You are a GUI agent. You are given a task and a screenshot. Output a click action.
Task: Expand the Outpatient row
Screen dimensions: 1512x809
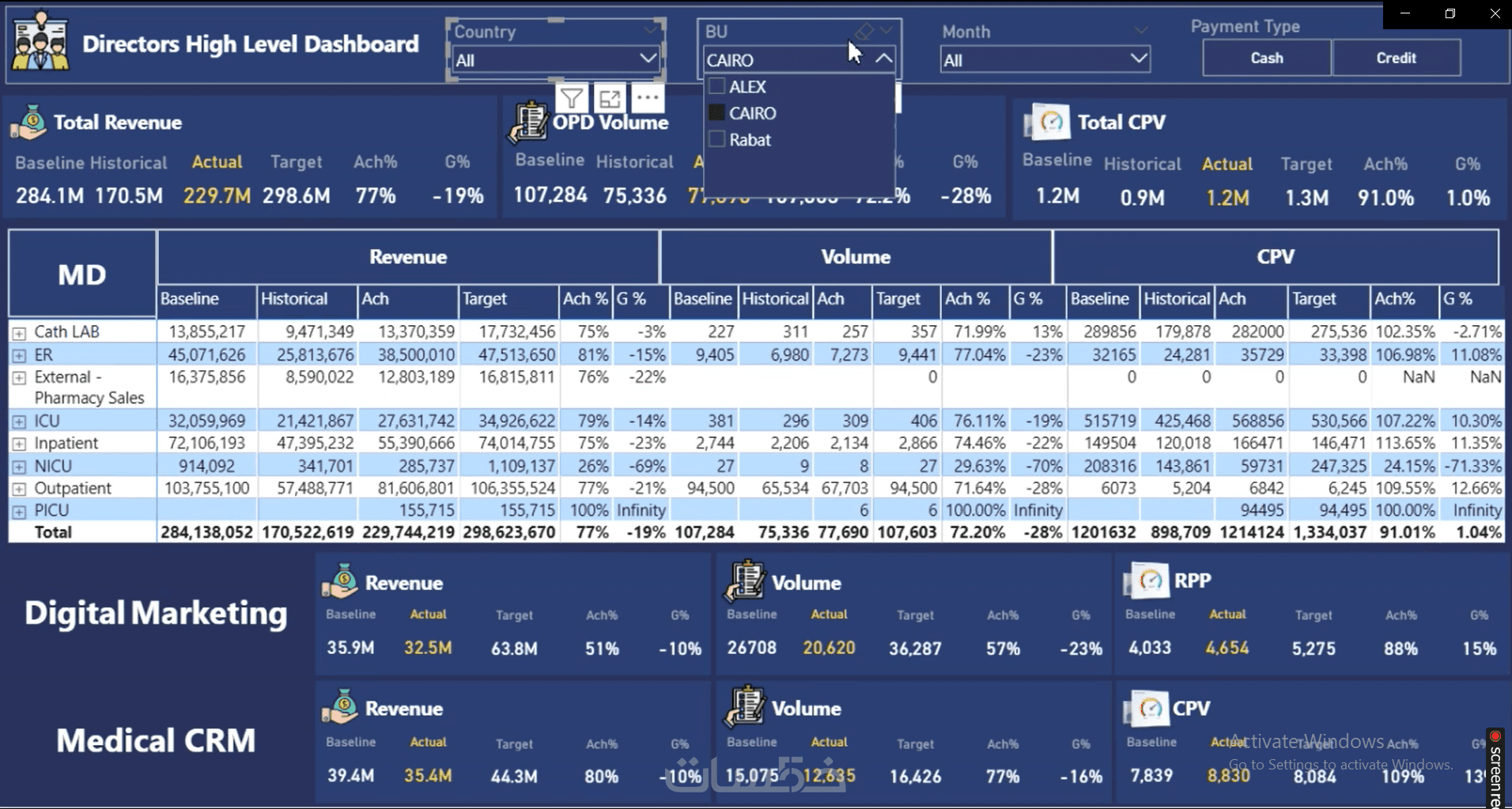[19, 489]
